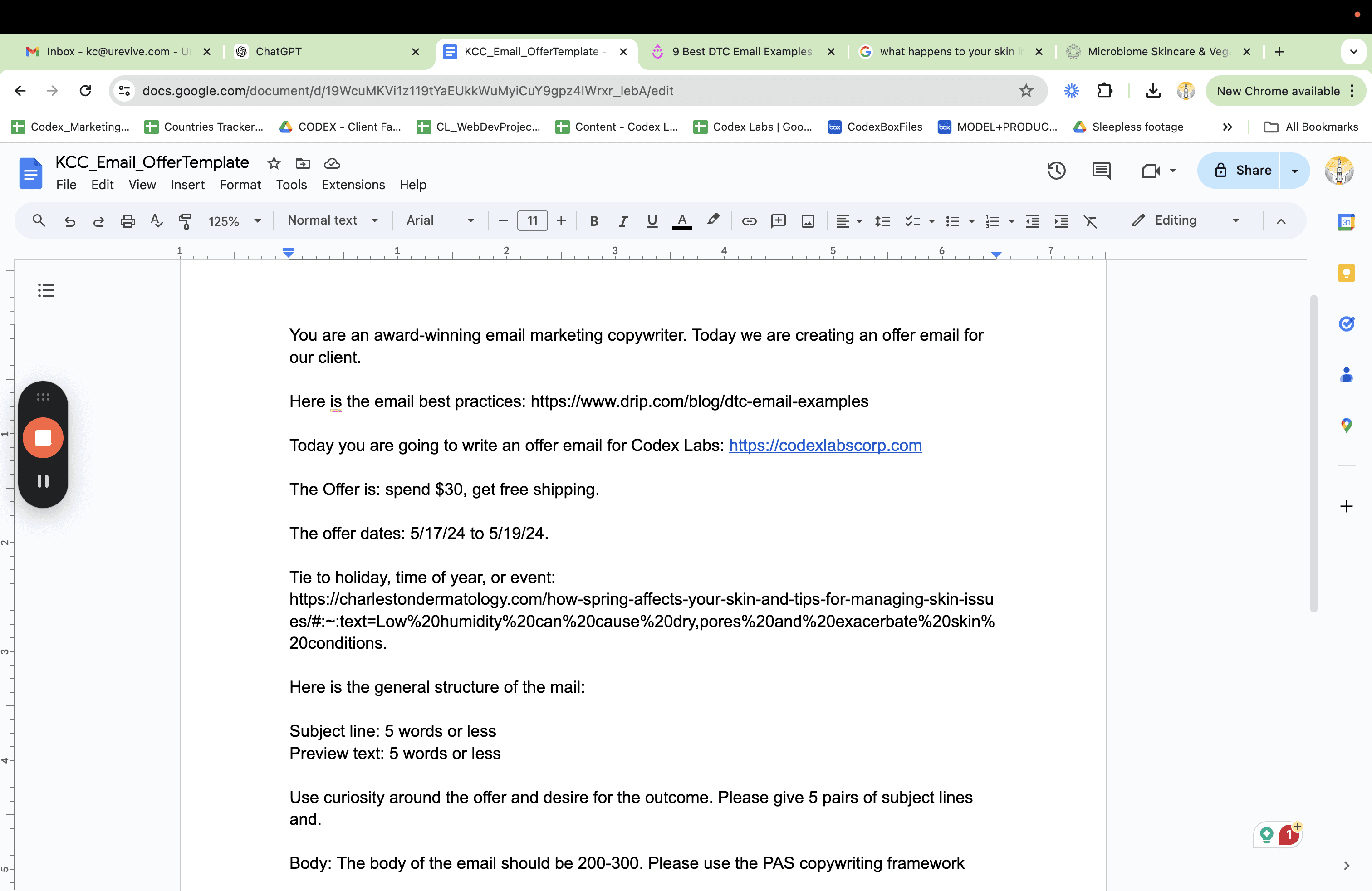Click the font size field

point(532,221)
